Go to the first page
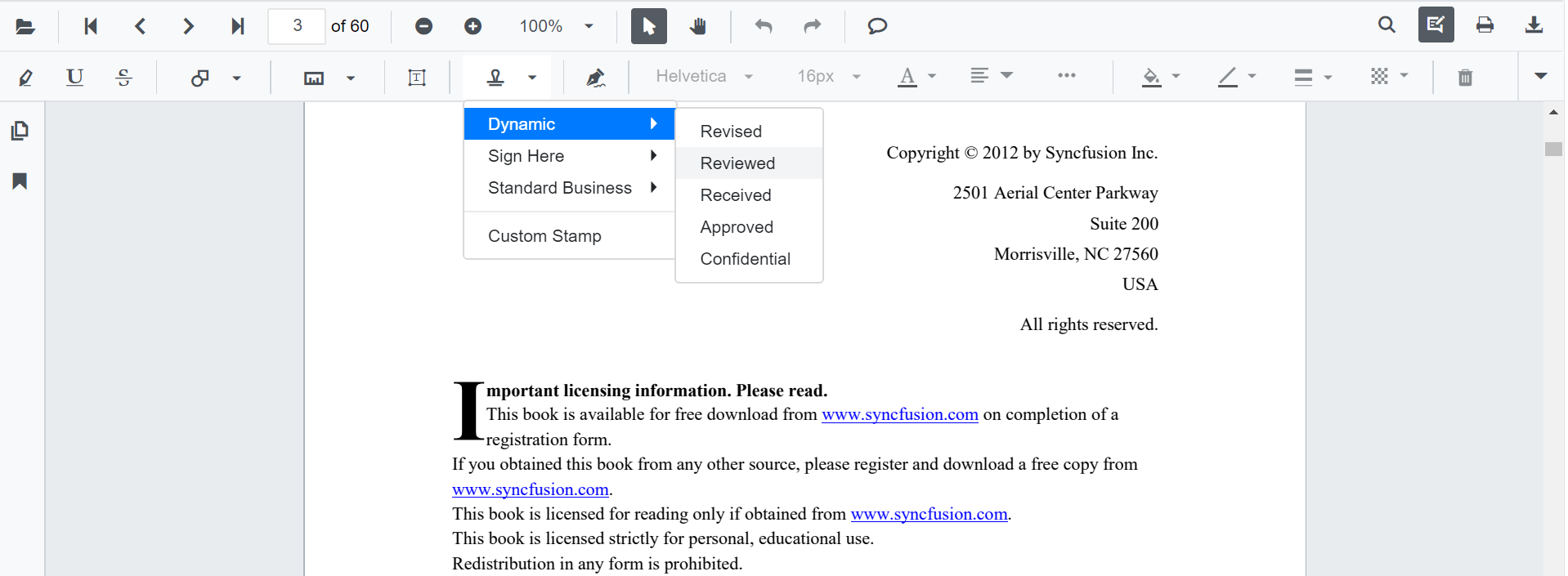1568x576 pixels. click(x=91, y=26)
